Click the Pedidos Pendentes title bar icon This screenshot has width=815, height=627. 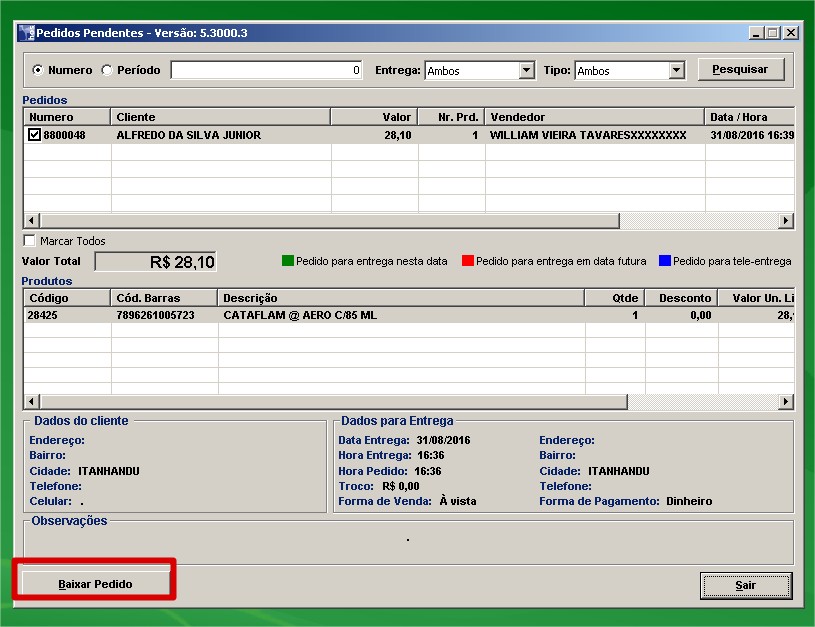click(x=27, y=33)
